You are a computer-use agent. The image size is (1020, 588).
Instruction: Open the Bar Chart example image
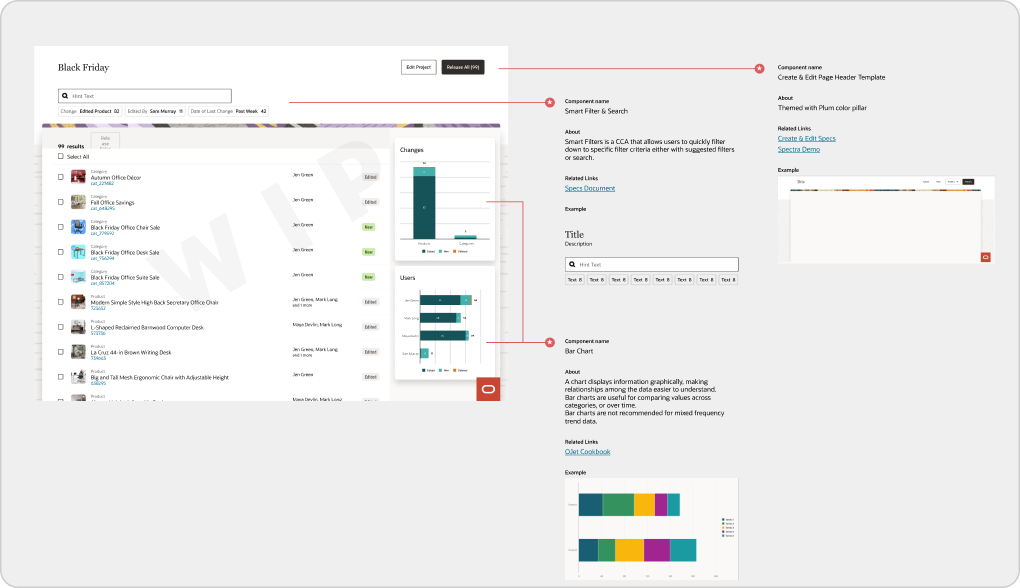tap(652, 529)
